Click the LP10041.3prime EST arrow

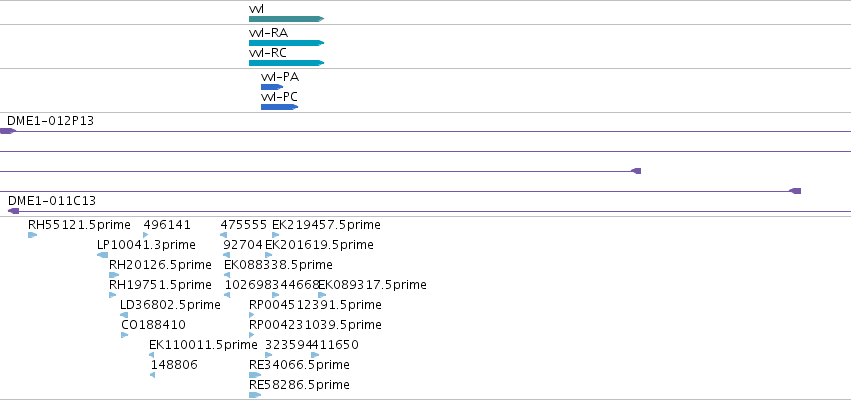tap(103, 255)
